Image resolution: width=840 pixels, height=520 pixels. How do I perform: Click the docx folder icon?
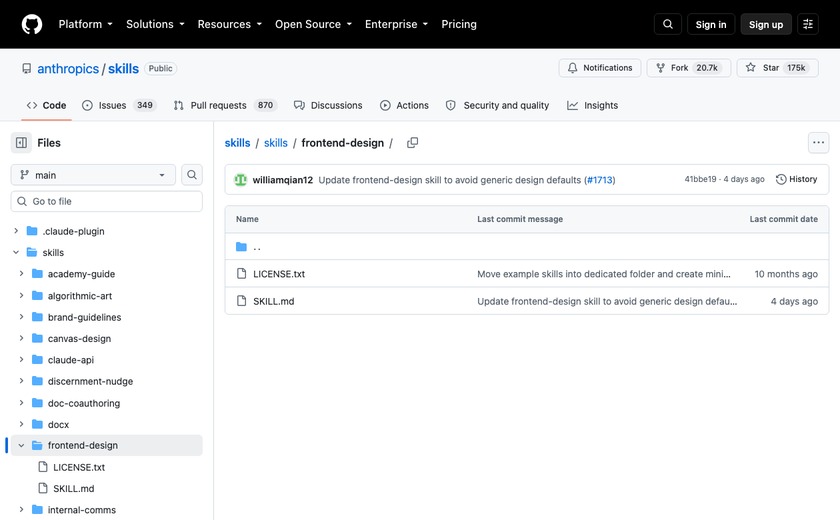pos(38,424)
